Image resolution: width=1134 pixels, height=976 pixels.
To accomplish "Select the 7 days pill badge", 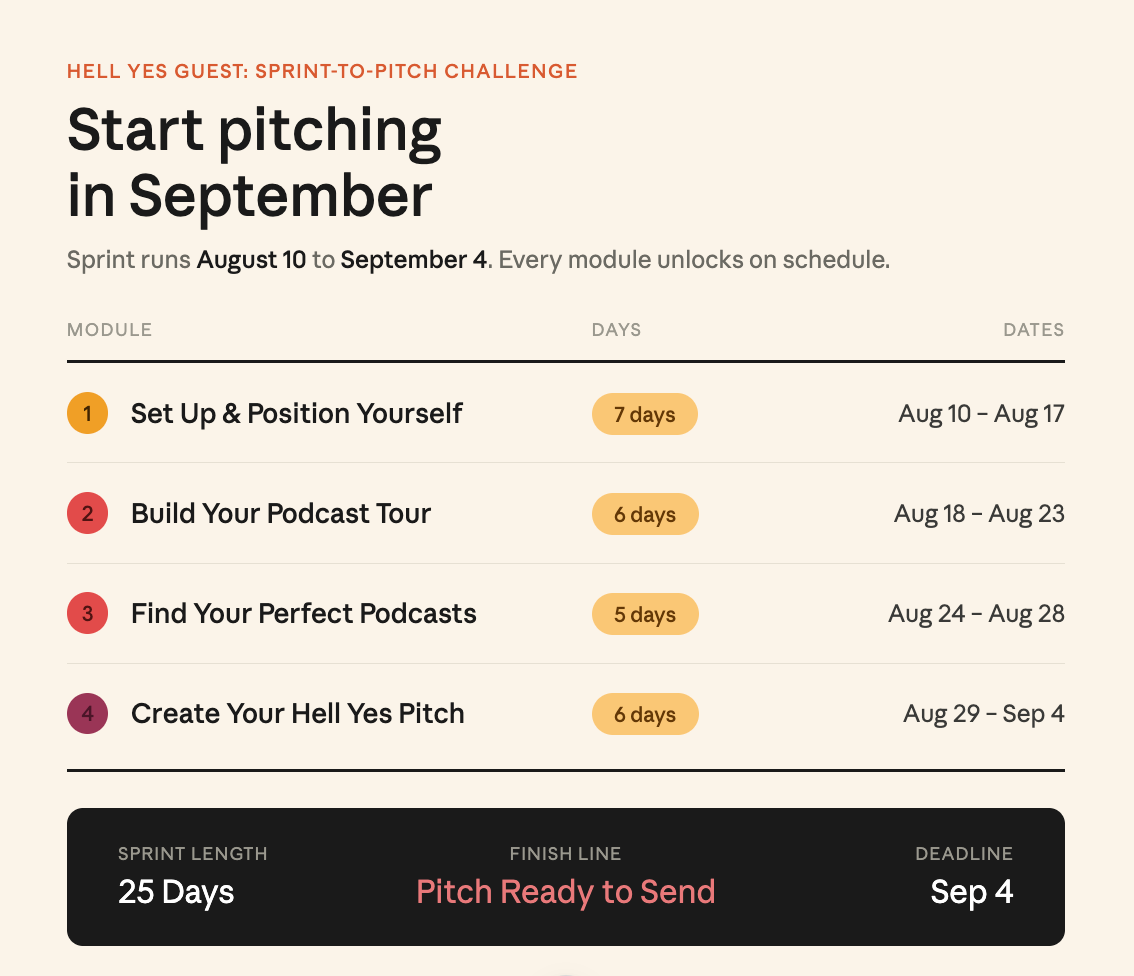I will click(644, 414).
